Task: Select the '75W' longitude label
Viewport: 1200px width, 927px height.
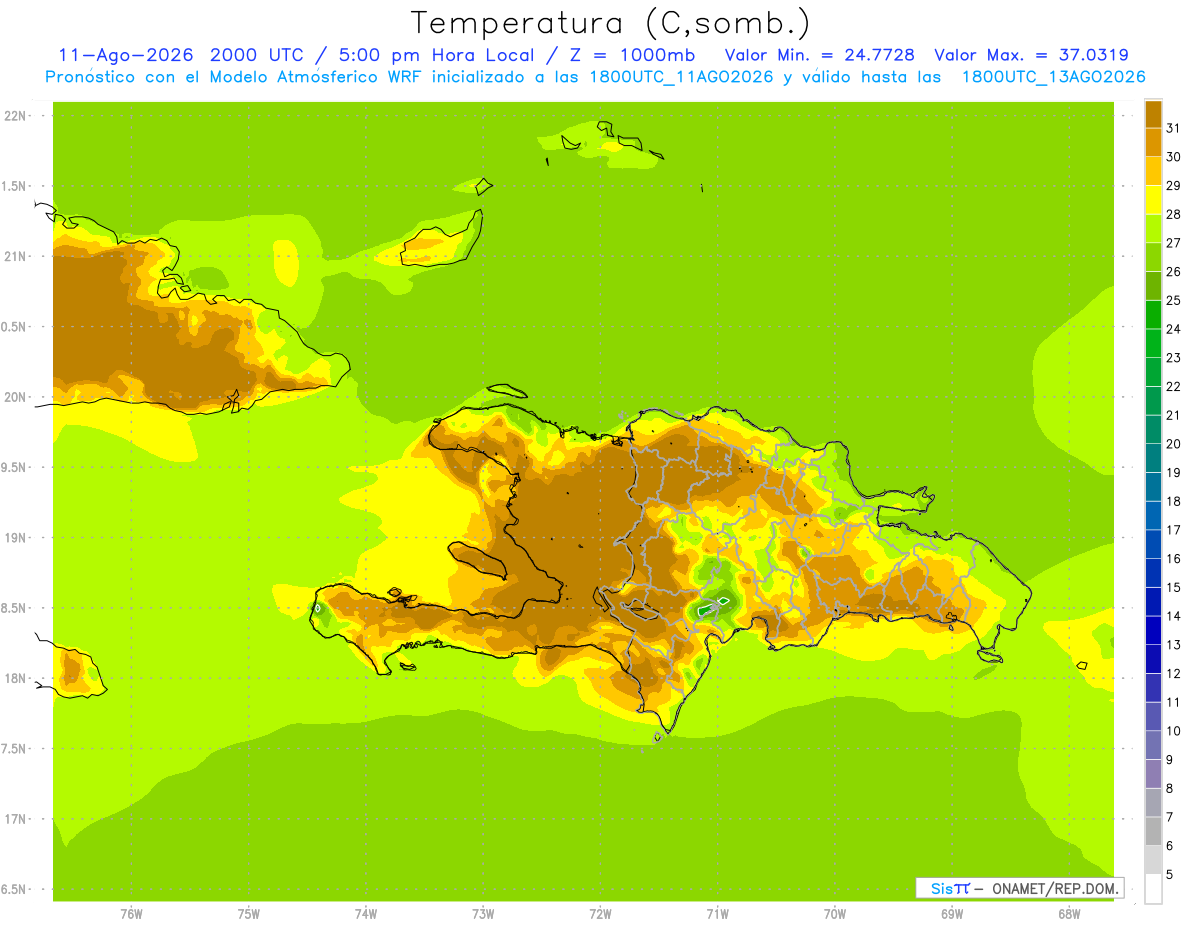Action: (249, 914)
